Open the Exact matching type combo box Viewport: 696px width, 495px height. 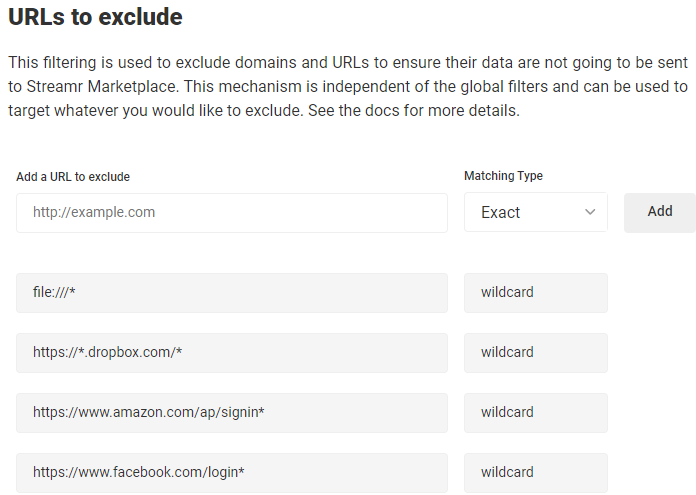click(x=535, y=212)
